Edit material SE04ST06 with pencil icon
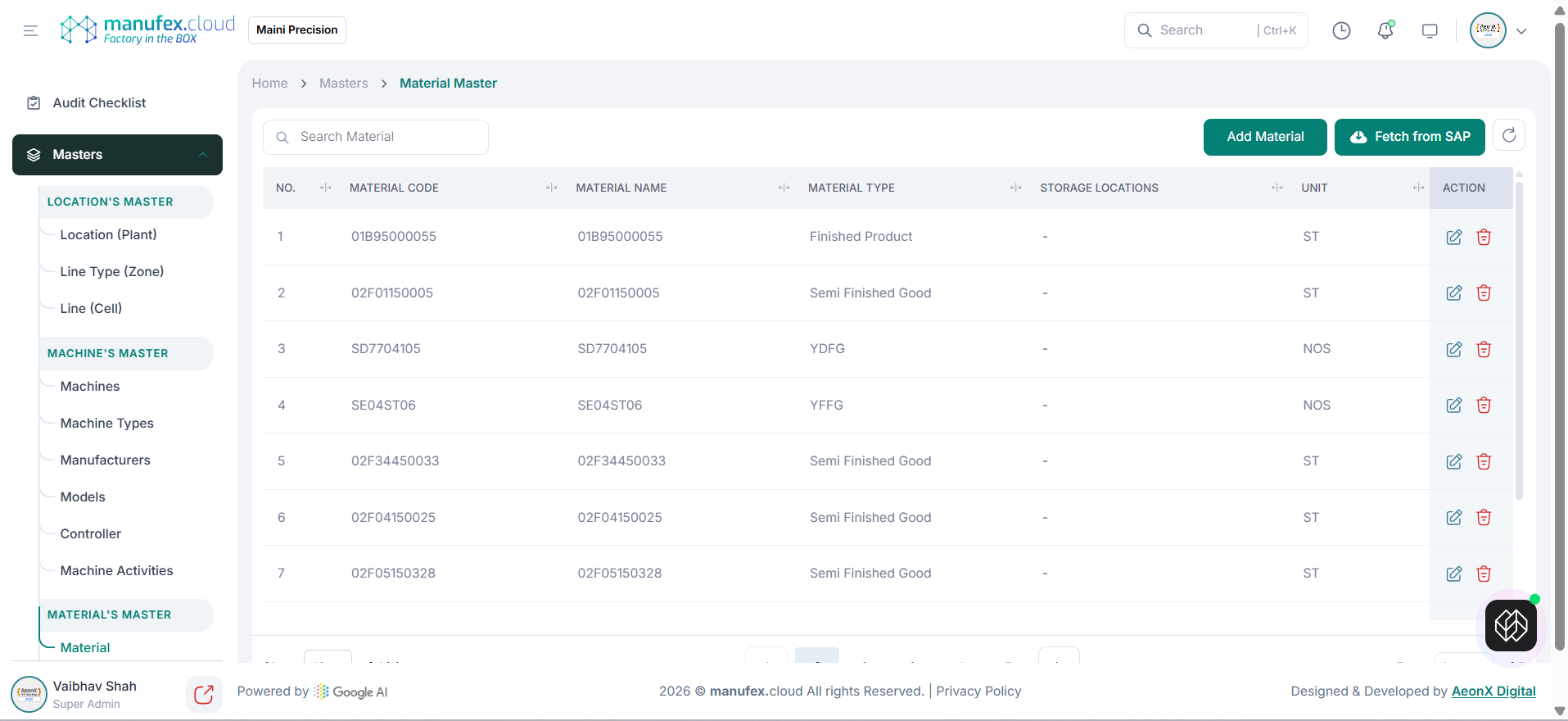Screen dimensions: 1568x721 (1453, 406)
